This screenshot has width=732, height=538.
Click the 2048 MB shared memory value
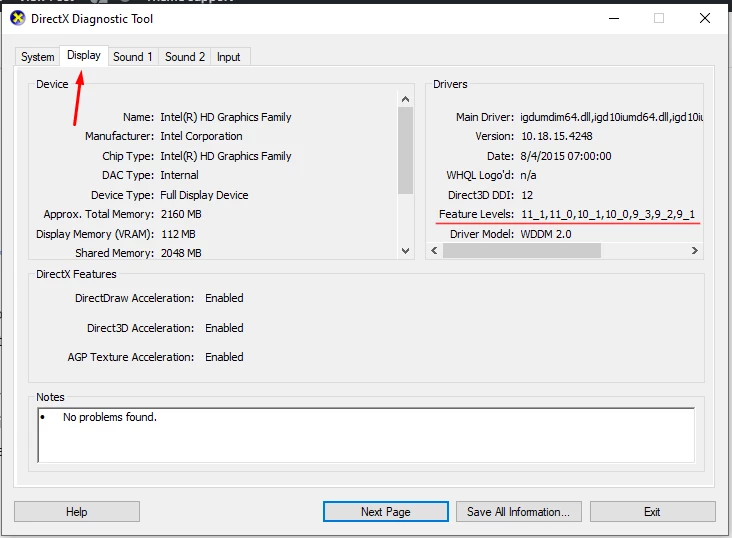(181, 253)
